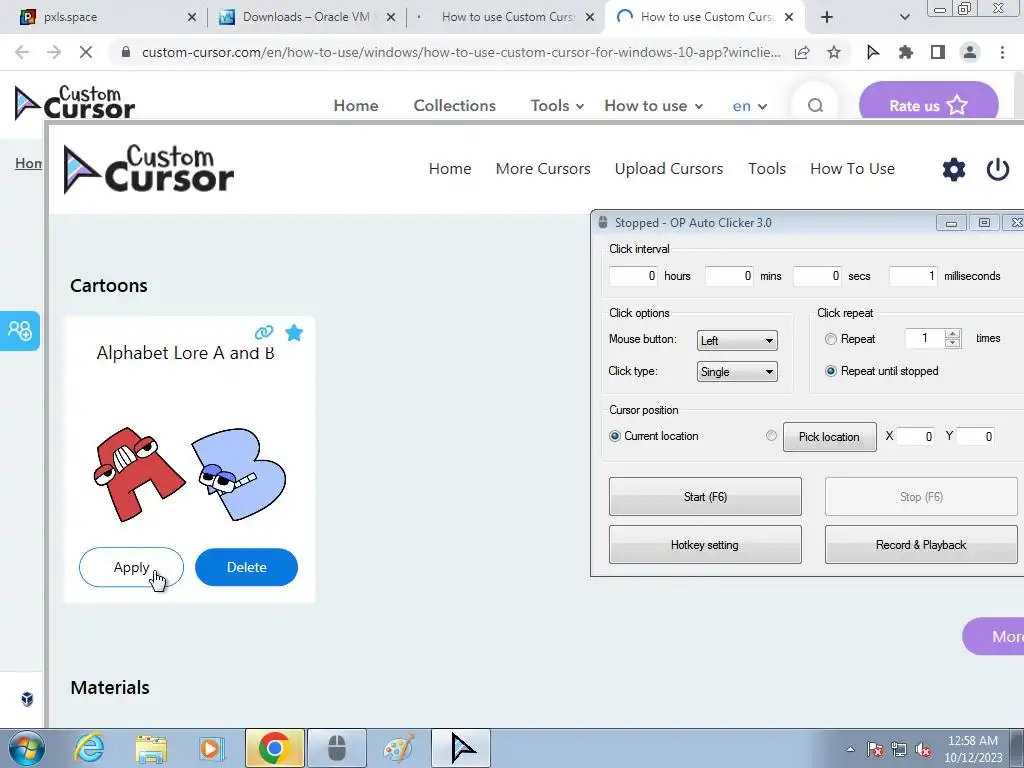Show hidden system tray icons

click(850, 749)
